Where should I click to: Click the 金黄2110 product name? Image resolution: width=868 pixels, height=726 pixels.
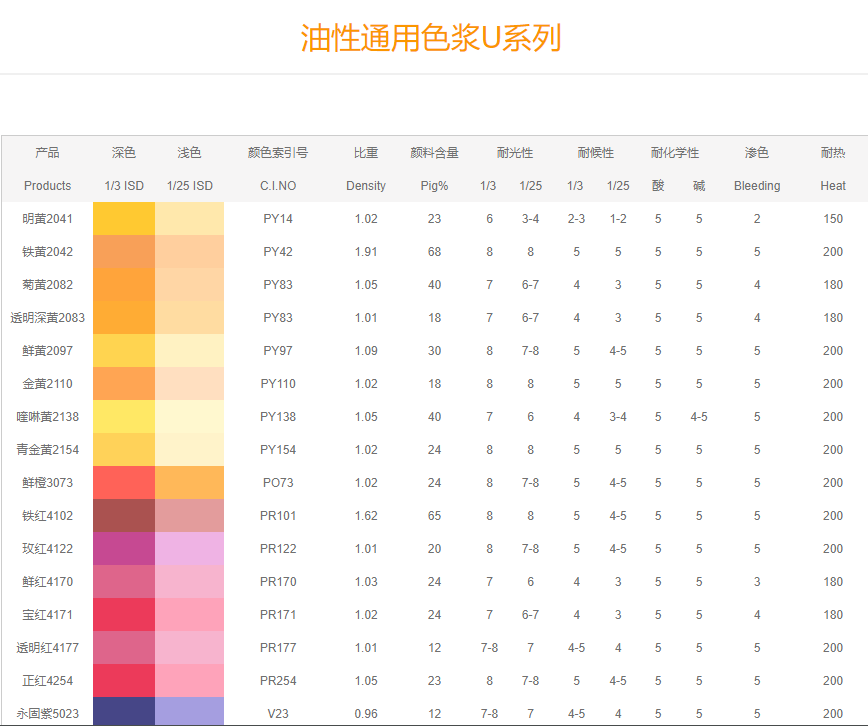click(47, 384)
